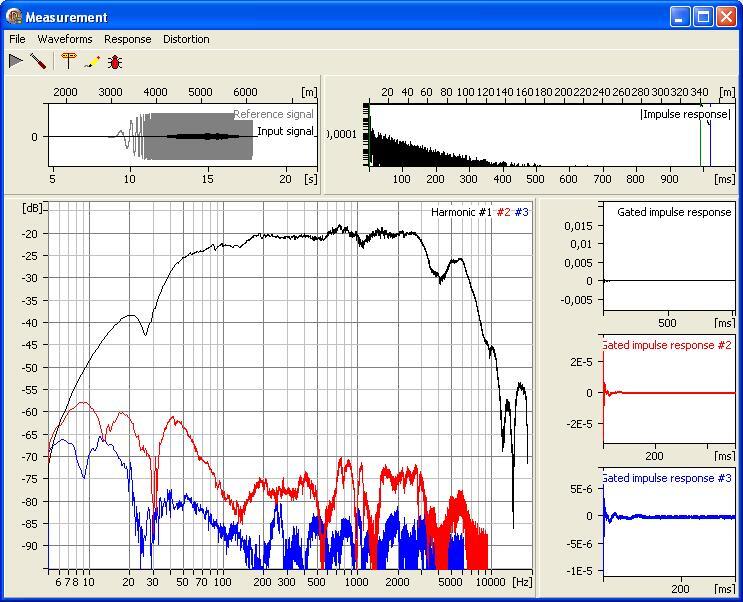
Task: Click the Measurement app icon in title bar
Action: (13, 17)
